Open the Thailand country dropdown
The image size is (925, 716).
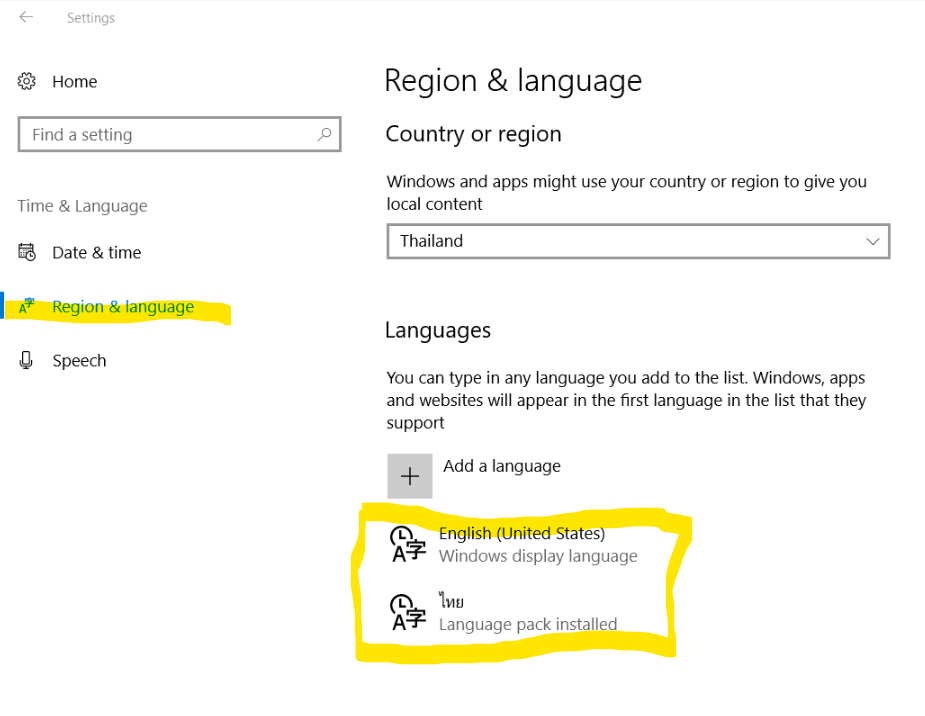click(x=638, y=241)
